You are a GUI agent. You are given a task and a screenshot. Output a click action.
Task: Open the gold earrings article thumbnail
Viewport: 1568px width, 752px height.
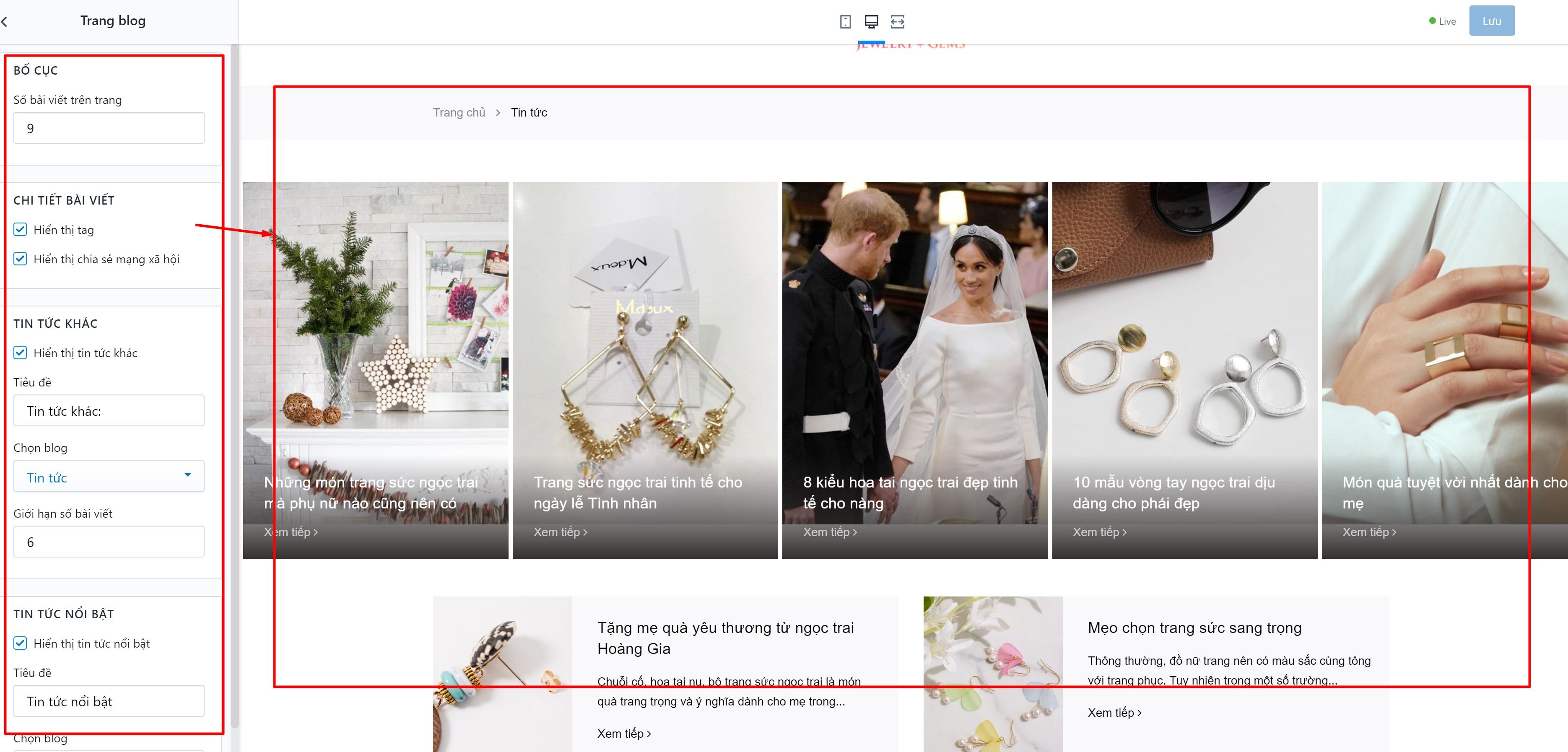click(x=645, y=353)
